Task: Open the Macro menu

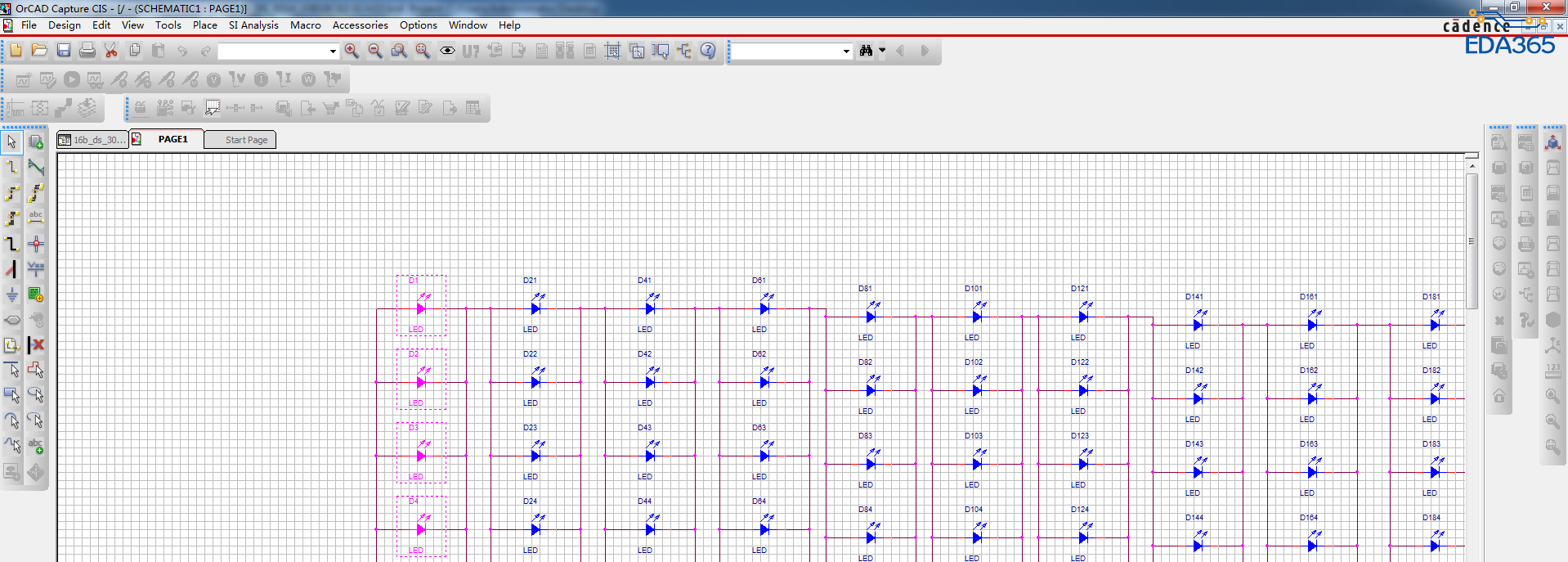Action: pos(305,25)
